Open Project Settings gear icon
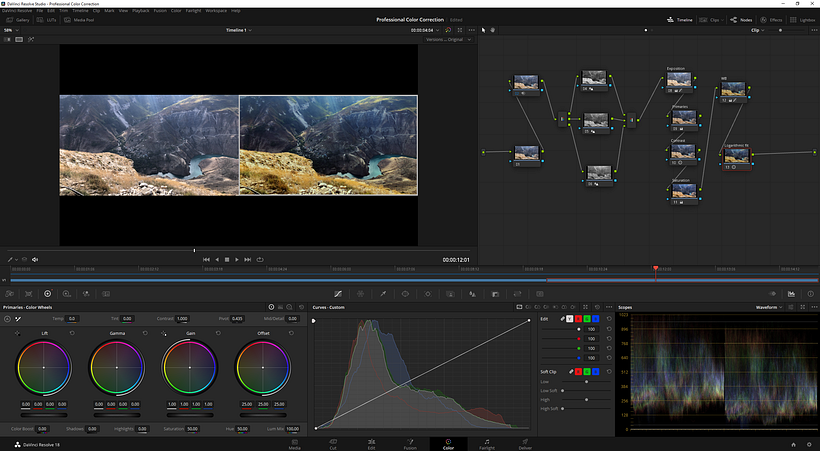Viewport: 820px width, 451px height. (809, 445)
